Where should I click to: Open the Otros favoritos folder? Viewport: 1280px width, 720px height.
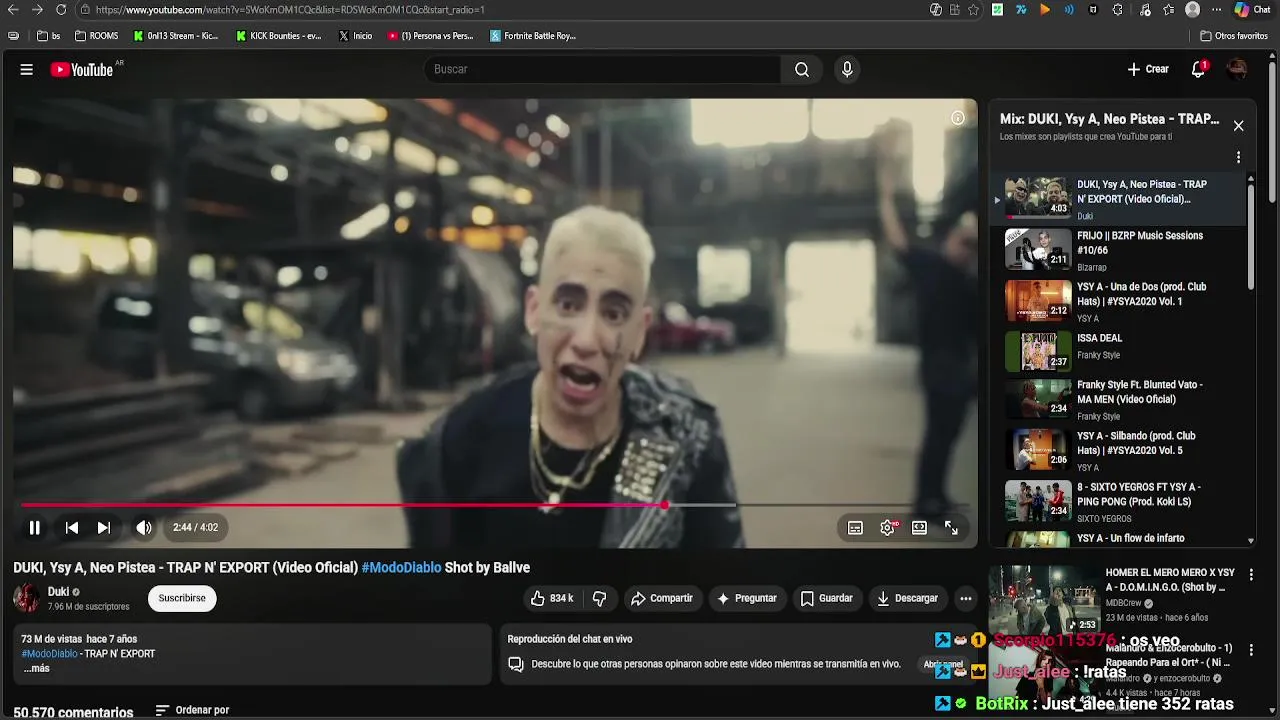tap(1234, 36)
